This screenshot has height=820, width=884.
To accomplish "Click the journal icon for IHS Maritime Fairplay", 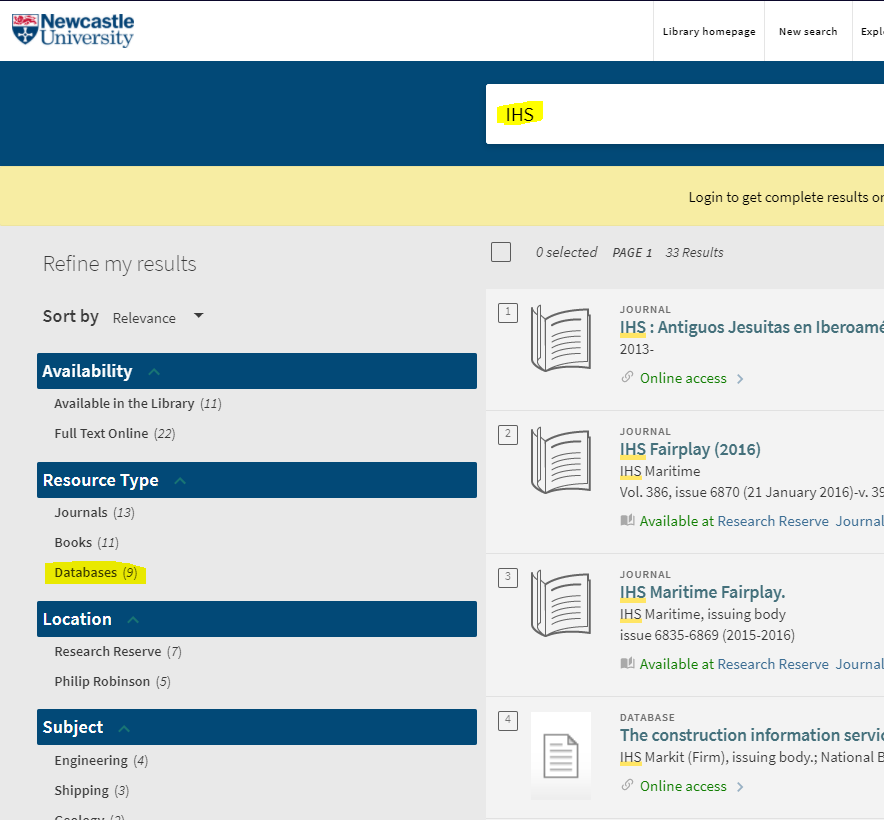I will 560,604.
